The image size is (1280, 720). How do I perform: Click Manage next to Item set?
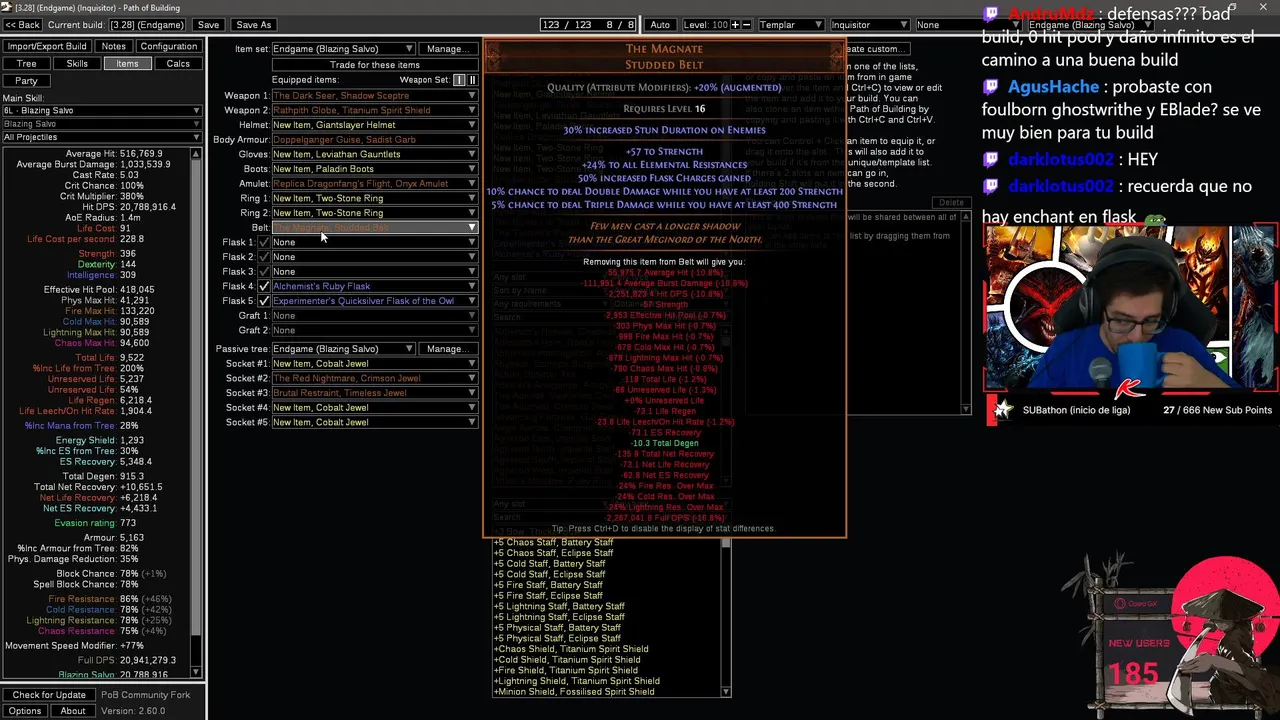coord(447,49)
